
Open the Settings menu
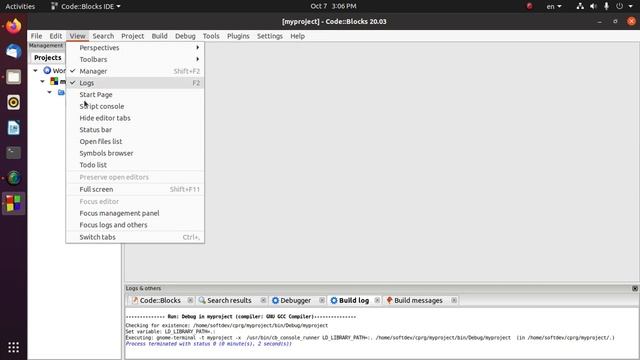pyautogui.click(x=270, y=36)
